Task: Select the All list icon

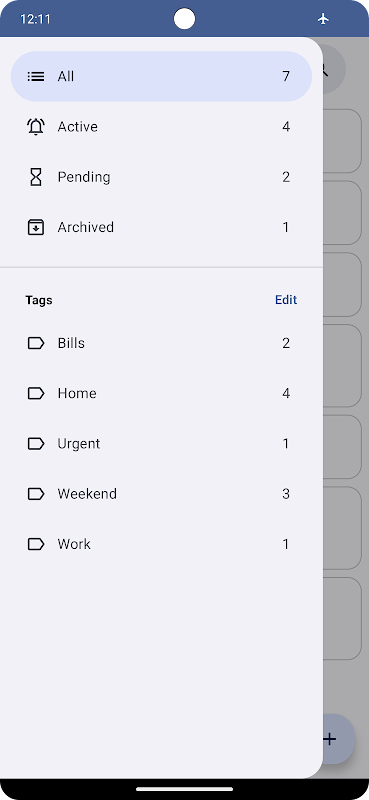Action: pyautogui.click(x=36, y=77)
